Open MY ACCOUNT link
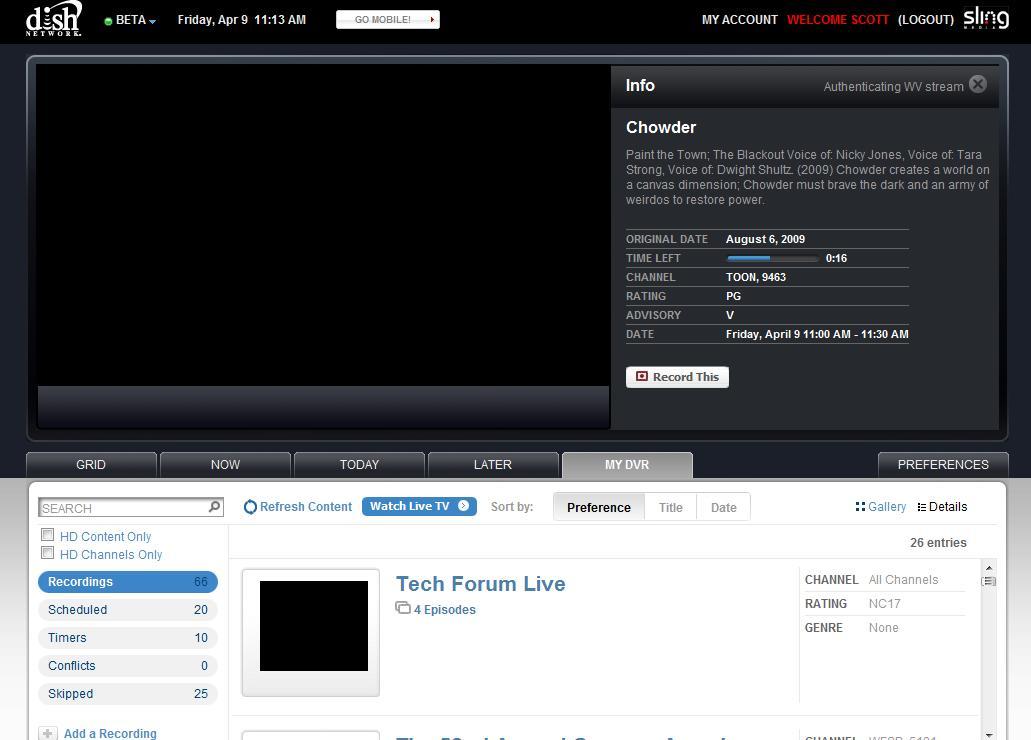The image size is (1031, 740). click(x=740, y=20)
